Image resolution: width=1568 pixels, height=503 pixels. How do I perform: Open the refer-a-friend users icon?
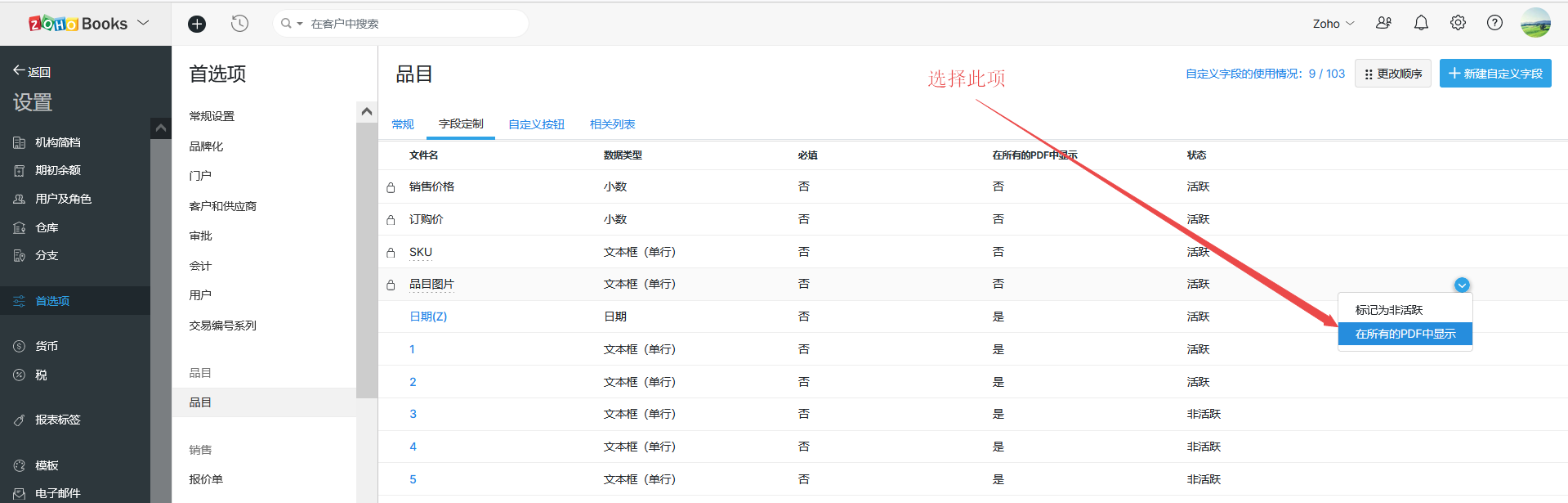coord(1383,23)
